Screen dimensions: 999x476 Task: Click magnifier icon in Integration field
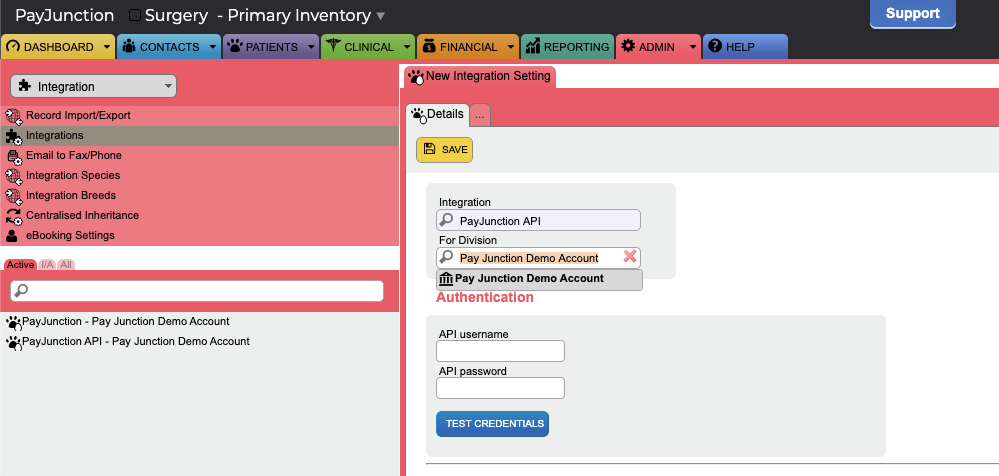[447, 220]
